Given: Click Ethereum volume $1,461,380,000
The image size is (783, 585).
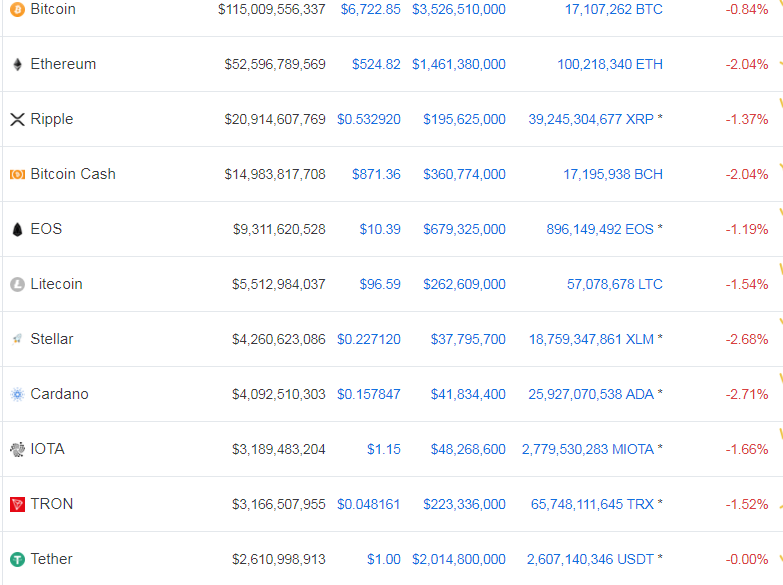Looking at the screenshot, I should click(459, 64).
